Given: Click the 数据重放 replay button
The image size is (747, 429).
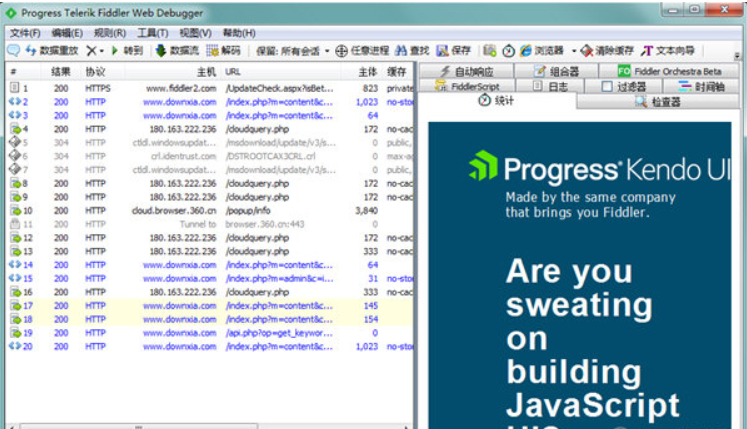Looking at the screenshot, I should click(51, 51).
